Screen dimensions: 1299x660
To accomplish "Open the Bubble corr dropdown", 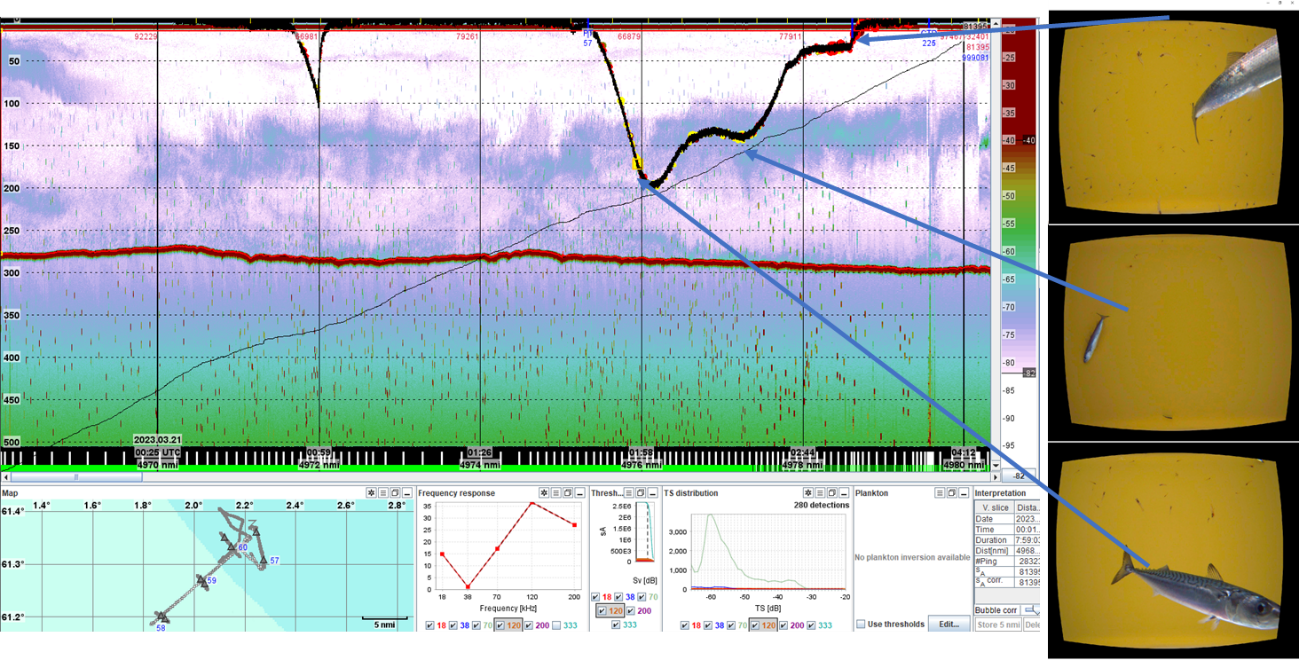I will [1033, 609].
